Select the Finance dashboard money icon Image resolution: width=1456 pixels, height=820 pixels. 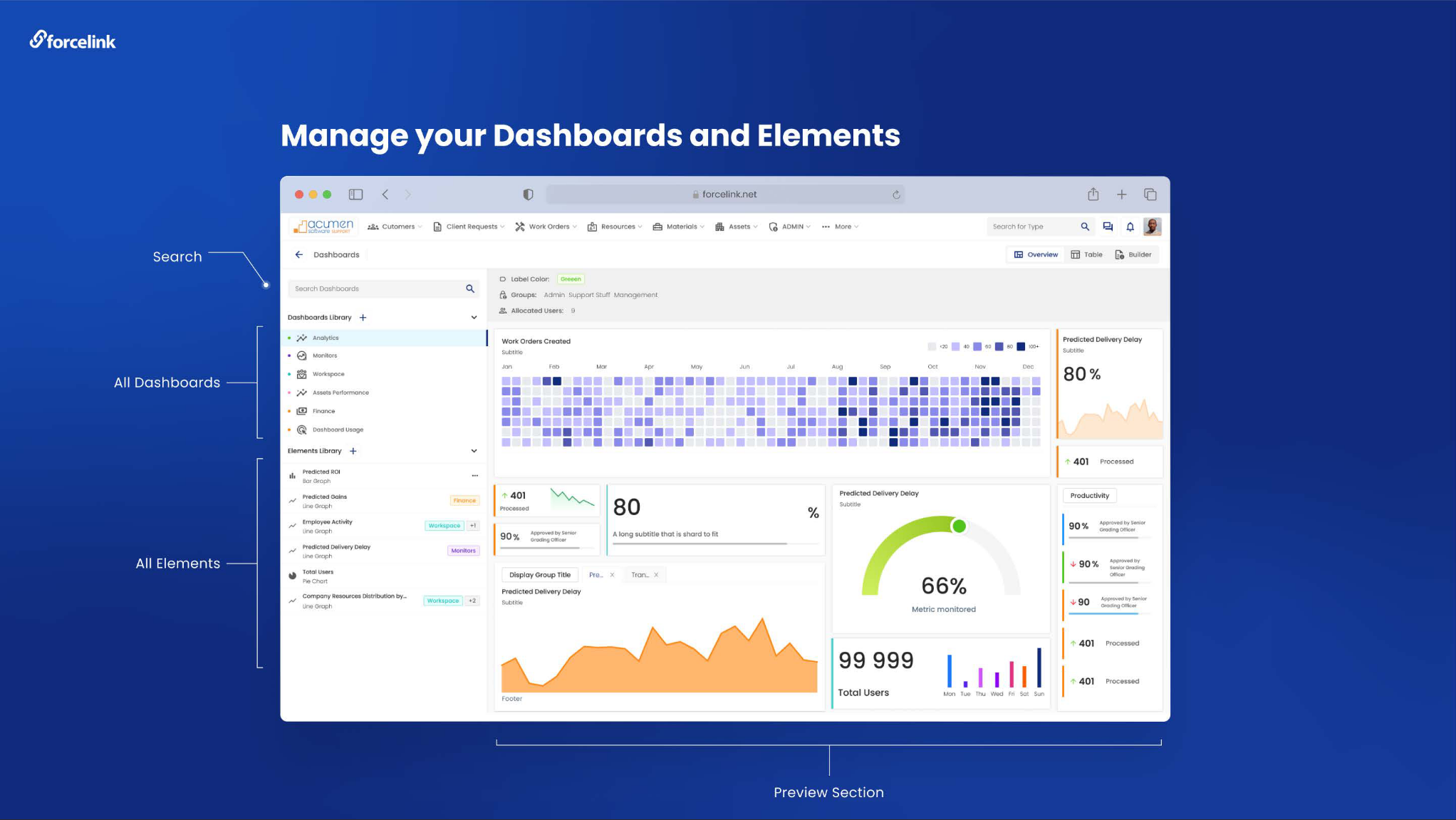pos(302,410)
